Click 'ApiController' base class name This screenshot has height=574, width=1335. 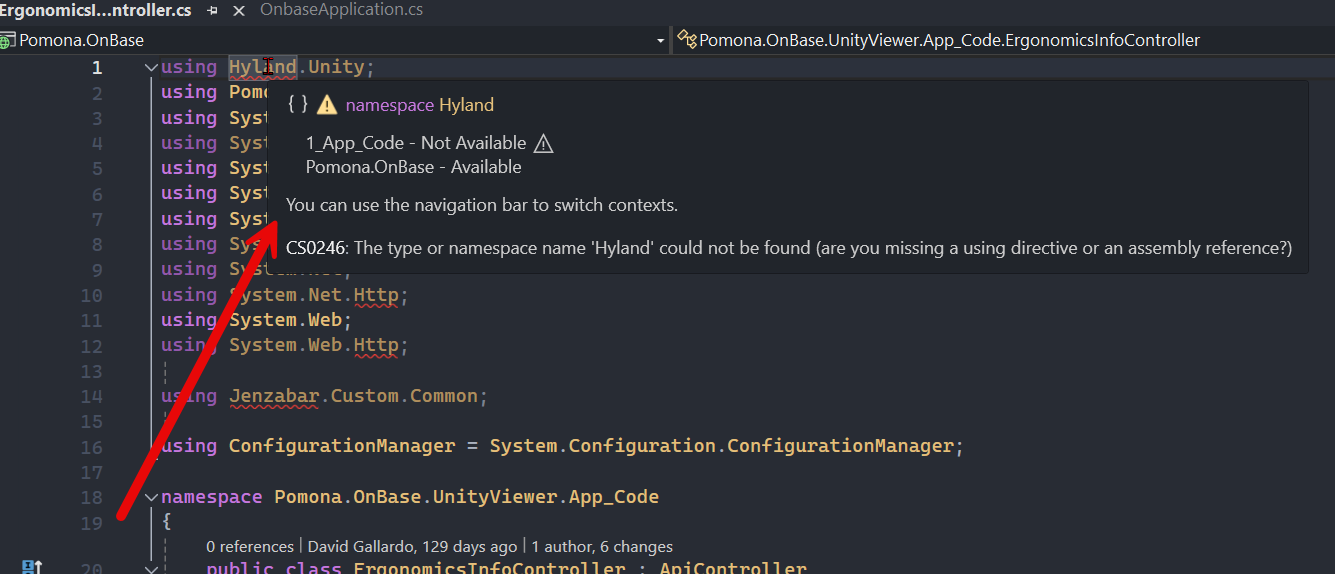coord(733,569)
